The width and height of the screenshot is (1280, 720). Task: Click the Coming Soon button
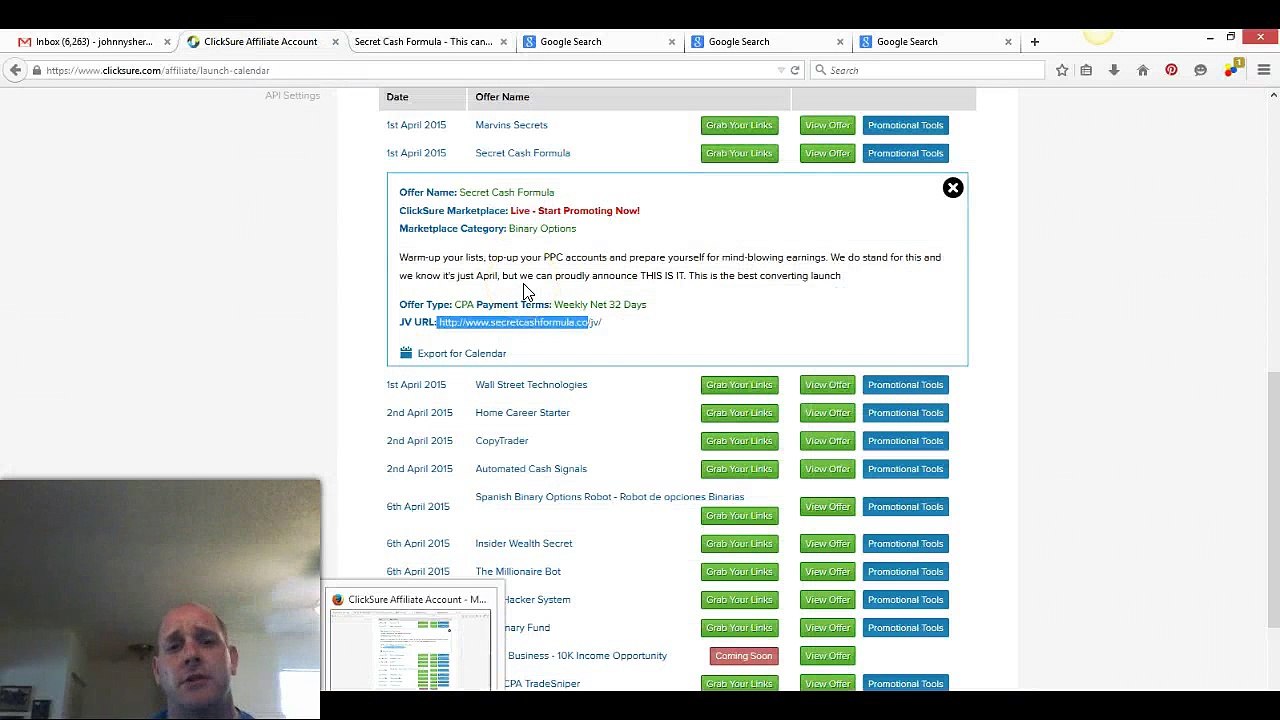(x=743, y=655)
